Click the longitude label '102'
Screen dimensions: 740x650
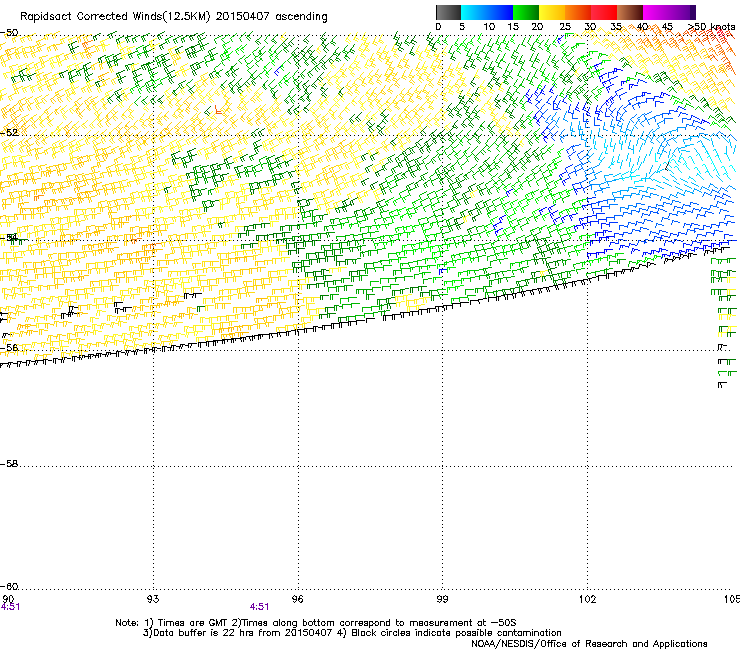pyautogui.click(x=587, y=599)
